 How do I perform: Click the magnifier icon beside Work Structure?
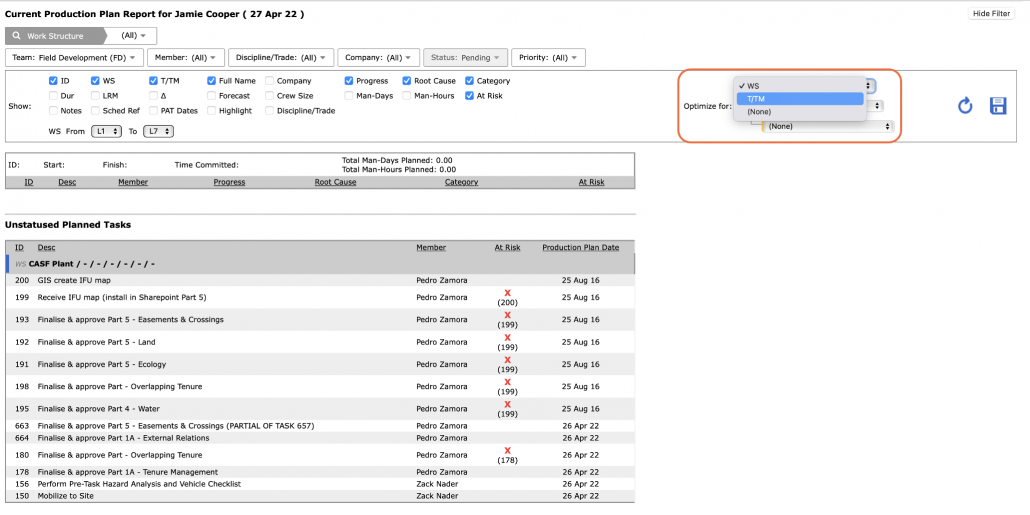coord(14,36)
